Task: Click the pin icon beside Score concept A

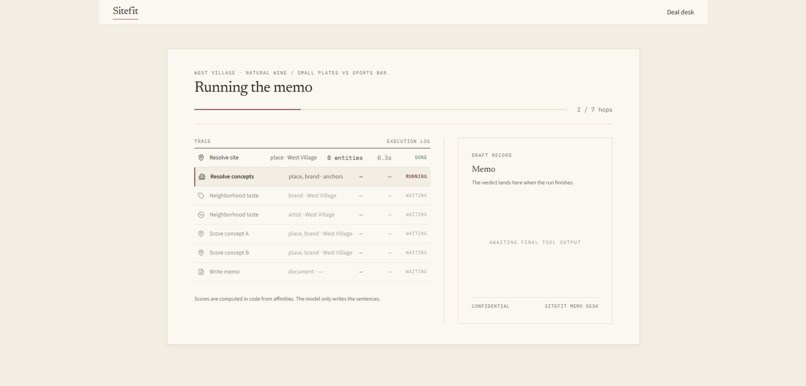Action: tap(201, 234)
